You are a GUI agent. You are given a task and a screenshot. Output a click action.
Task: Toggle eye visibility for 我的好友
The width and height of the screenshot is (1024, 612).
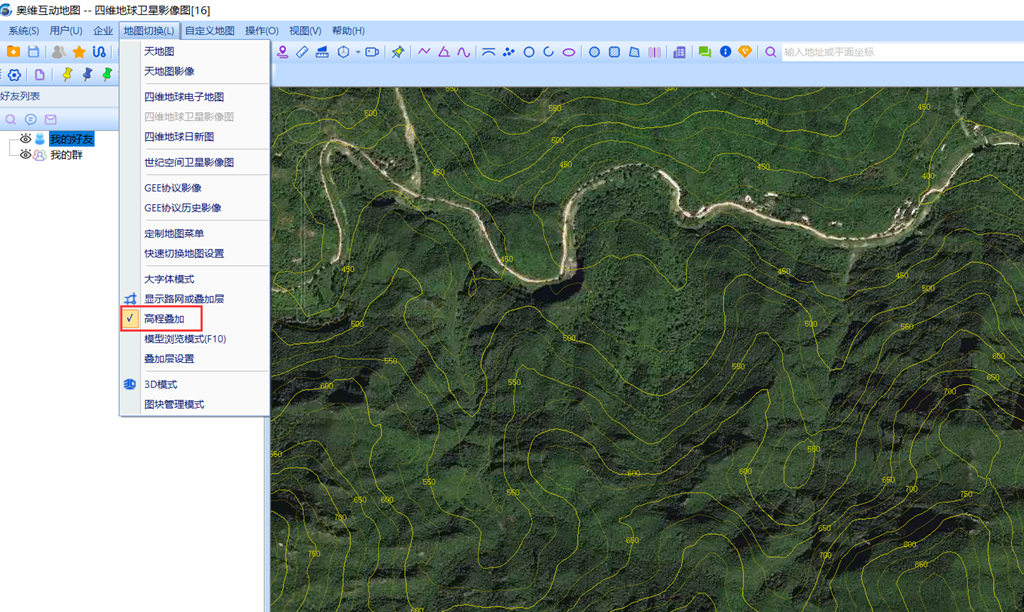(26, 139)
